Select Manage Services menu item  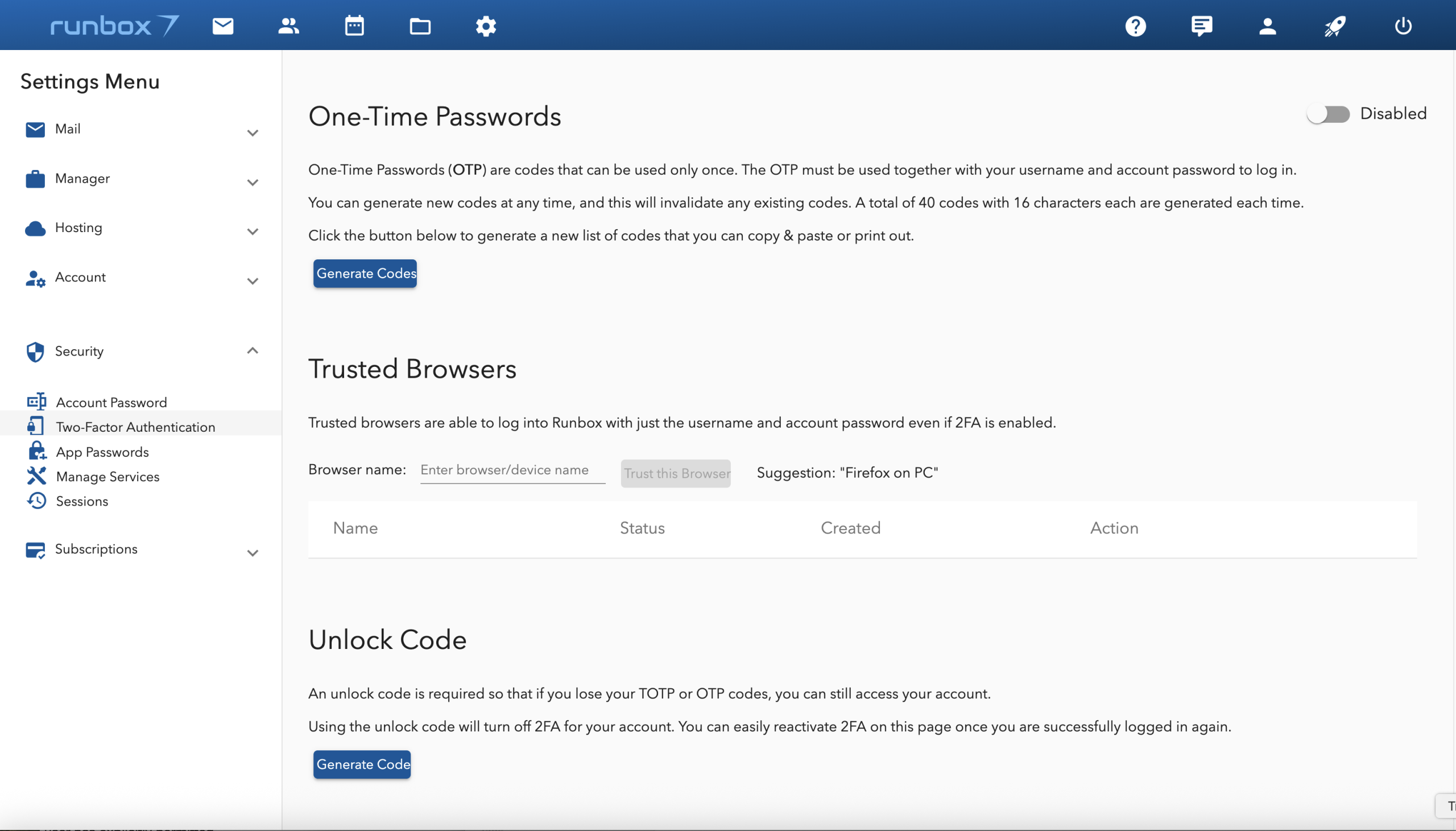(x=107, y=477)
